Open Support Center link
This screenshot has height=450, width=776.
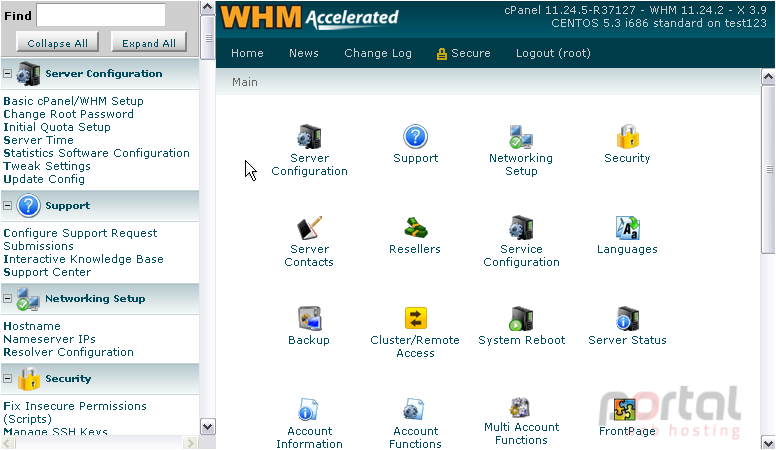pos(47,272)
